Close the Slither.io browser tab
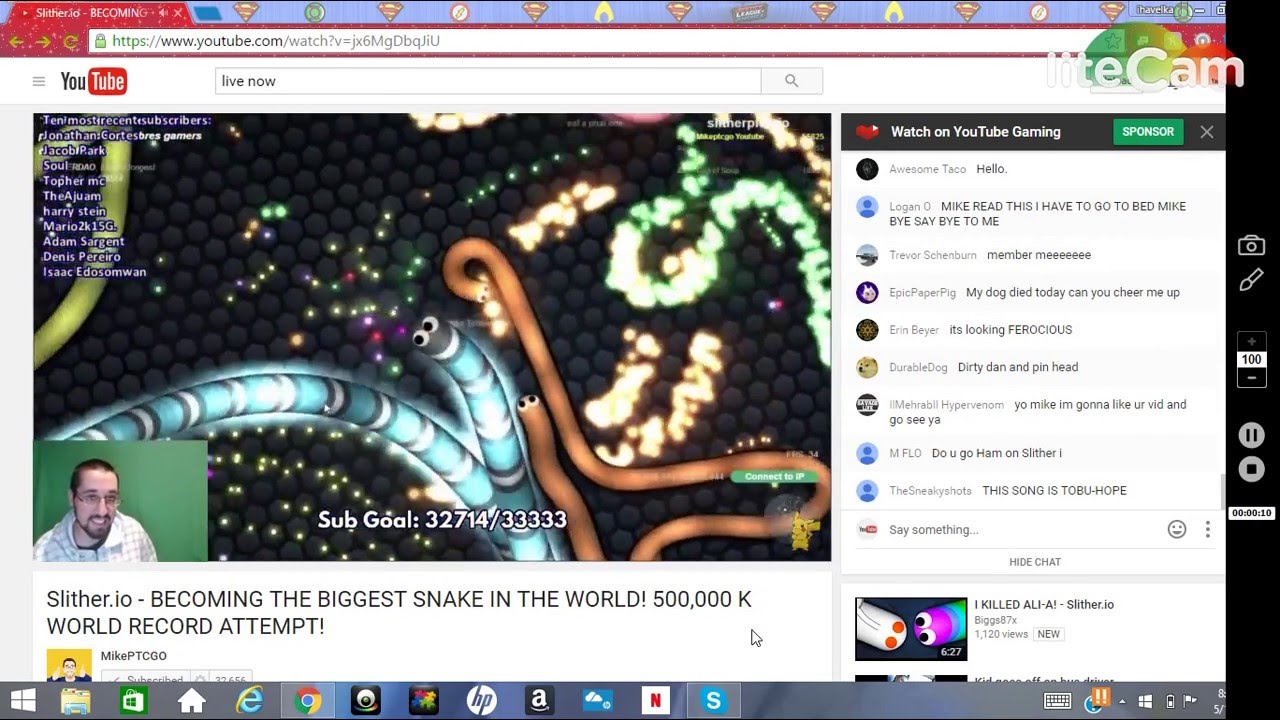Screen dimensions: 1280x720 pos(178,13)
